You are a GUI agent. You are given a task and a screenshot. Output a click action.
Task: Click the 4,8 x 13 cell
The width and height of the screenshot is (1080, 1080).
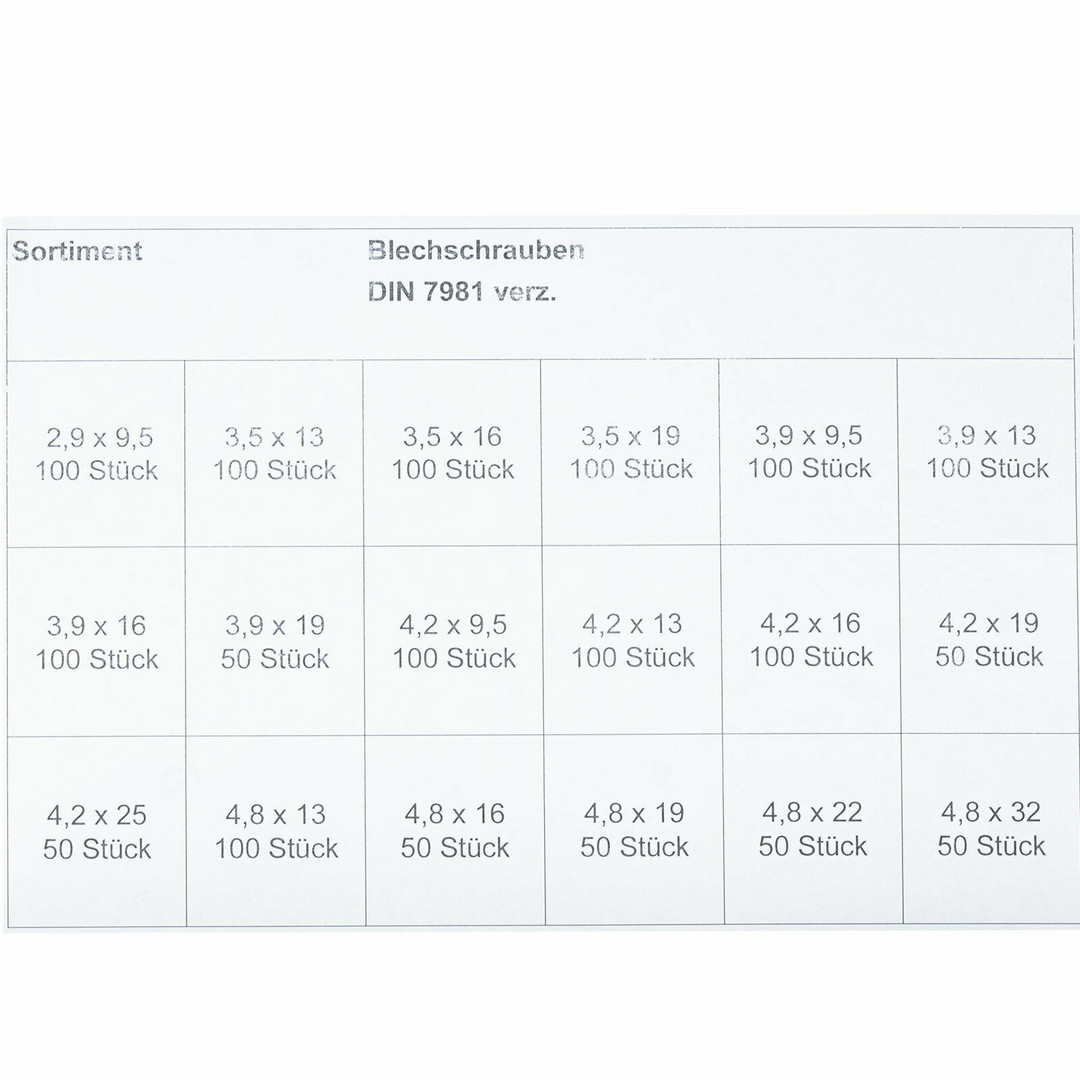click(x=276, y=831)
